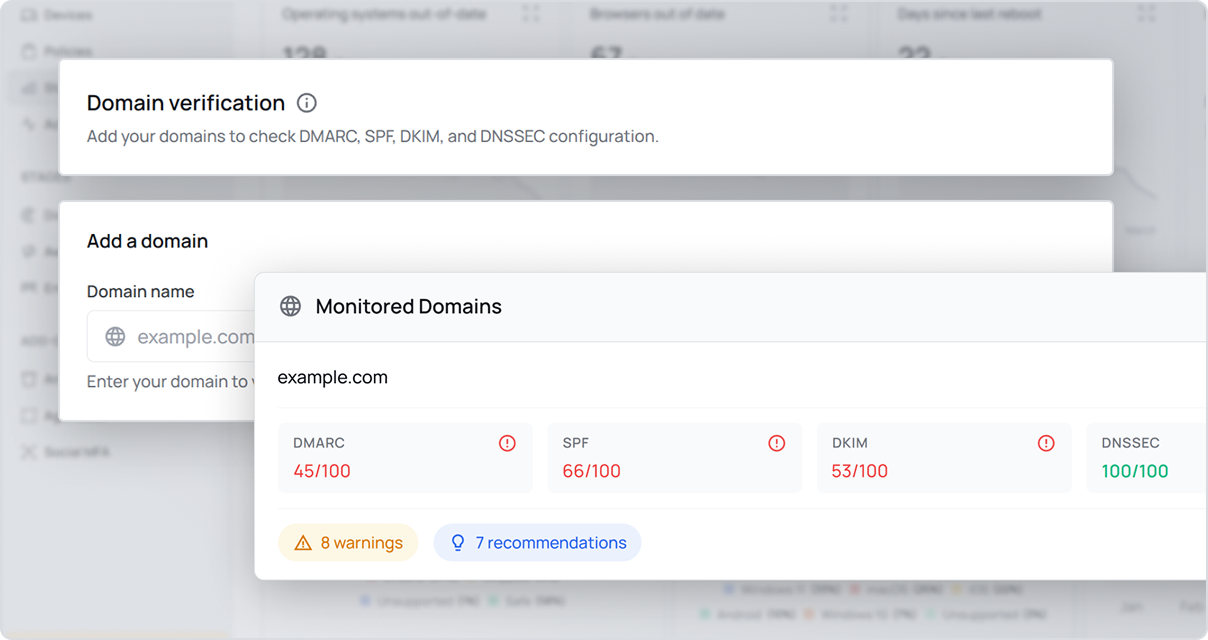This screenshot has height=640, width=1208.
Task: Click the lightbulb icon in recommendations badge
Action: pyautogui.click(x=458, y=543)
